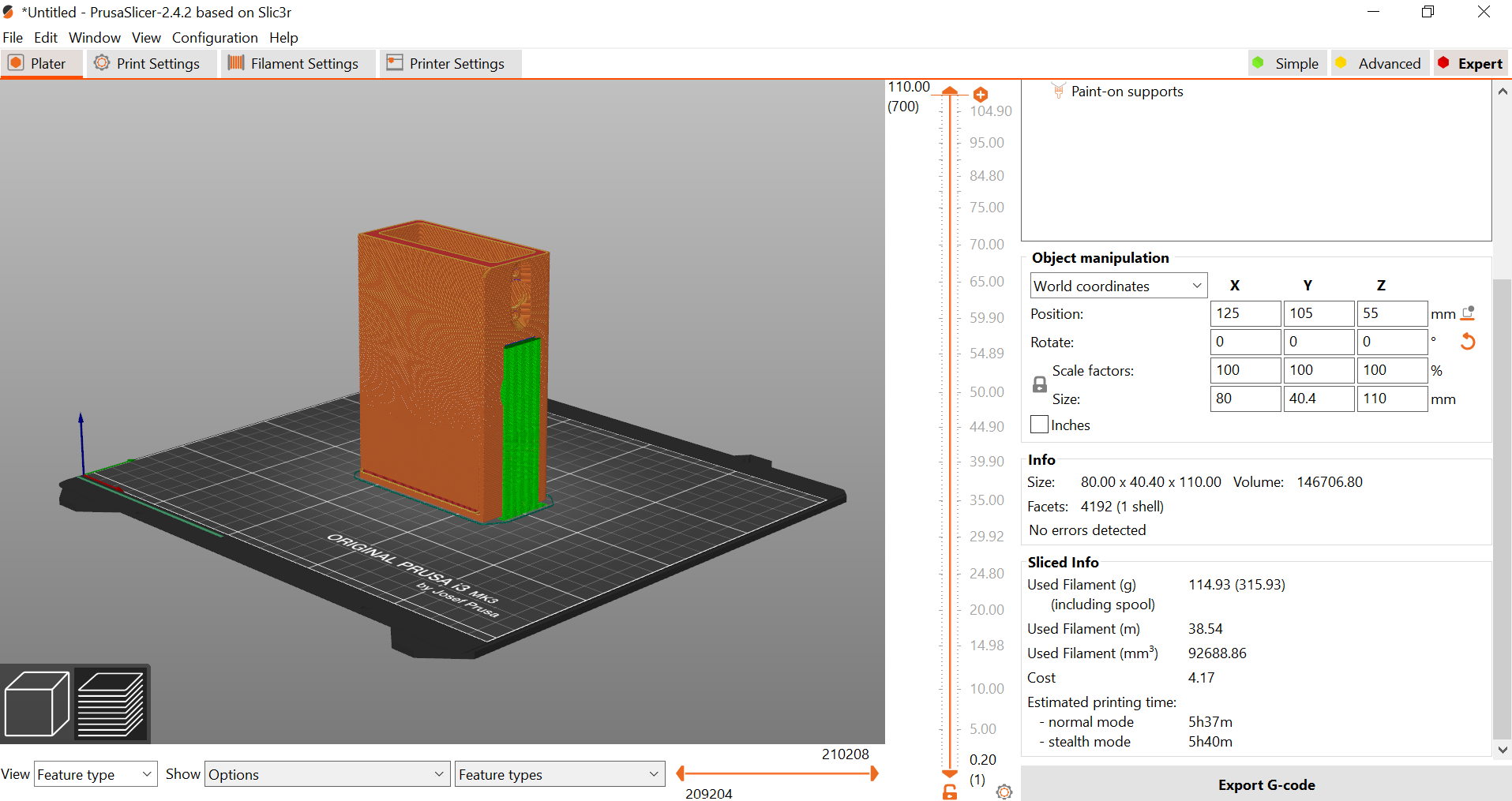The image size is (1512, 801).
Task: Click the Position X field
Action: coord(1245,313)
